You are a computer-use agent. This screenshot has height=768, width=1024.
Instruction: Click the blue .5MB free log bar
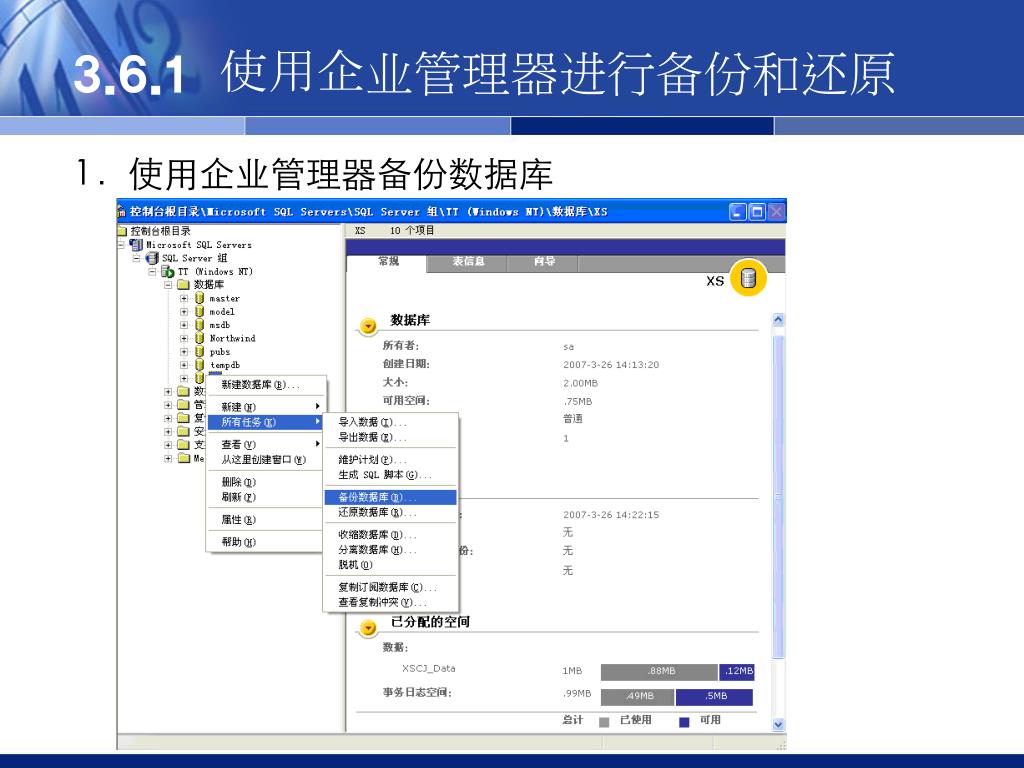click(x=714, y=697)
